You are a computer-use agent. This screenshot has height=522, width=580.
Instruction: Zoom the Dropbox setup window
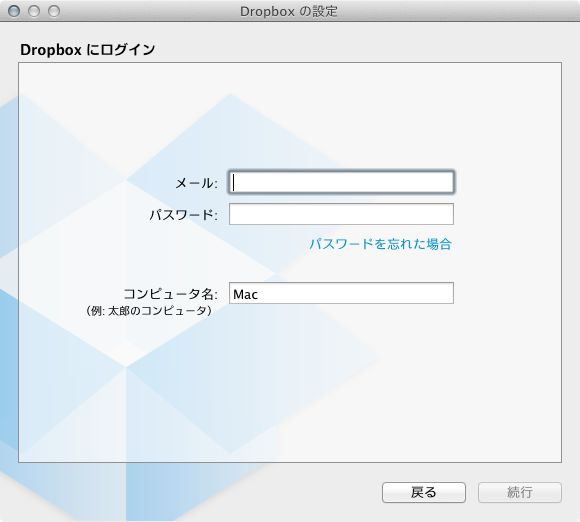54,11
